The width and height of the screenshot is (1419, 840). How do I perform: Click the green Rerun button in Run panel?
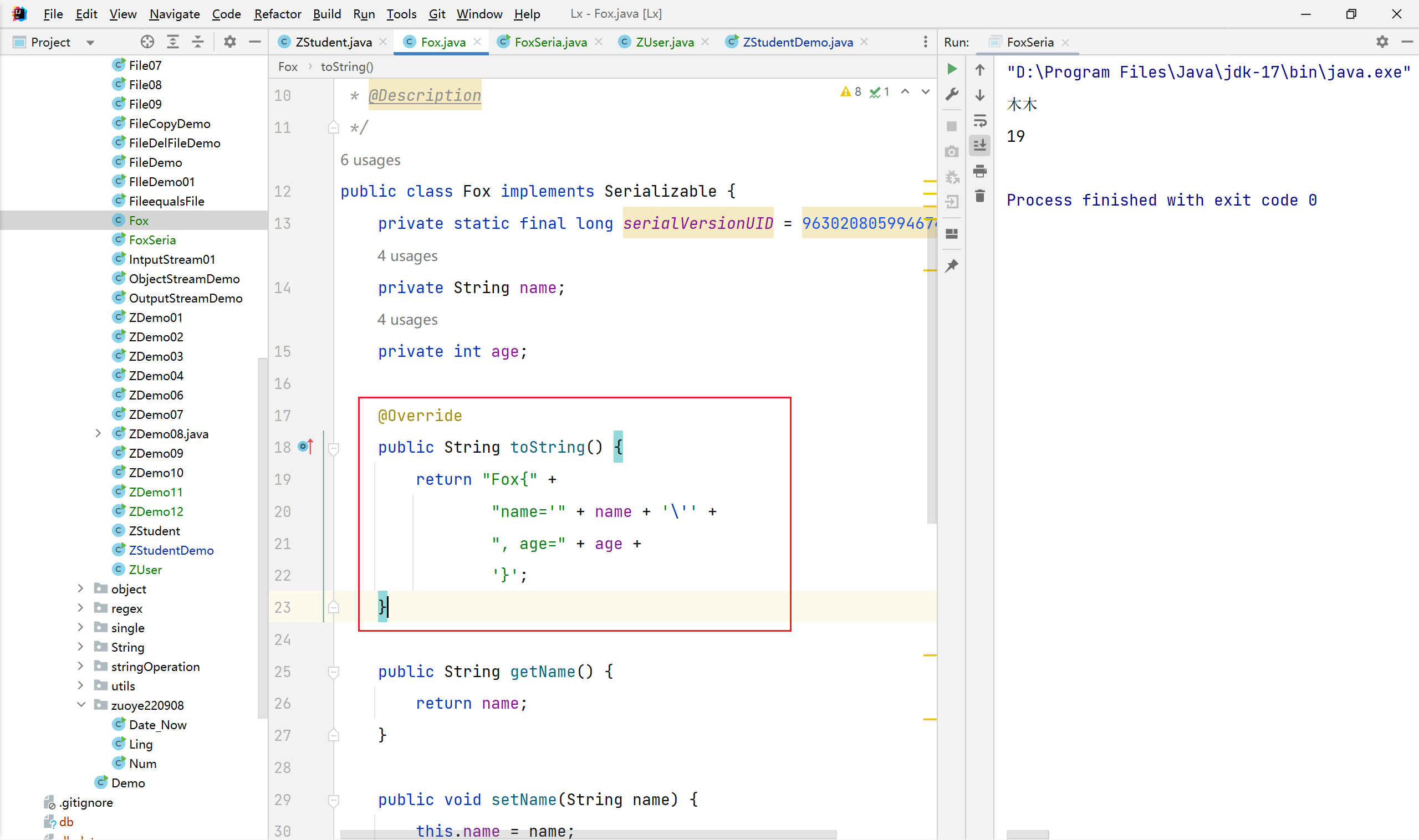coord(952,69)
